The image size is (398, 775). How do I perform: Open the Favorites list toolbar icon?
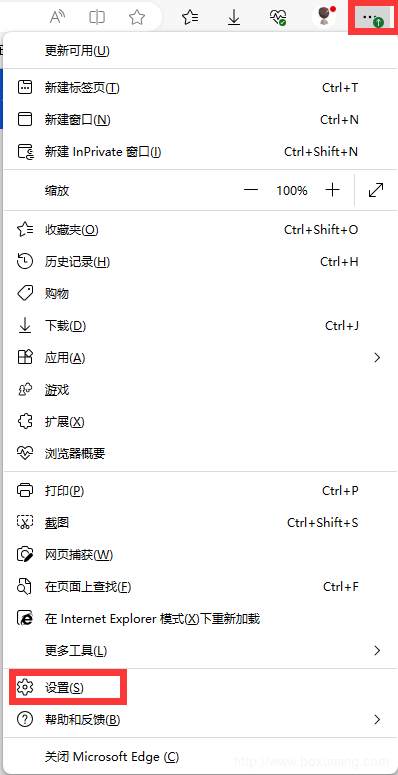(x=190, y=18)
